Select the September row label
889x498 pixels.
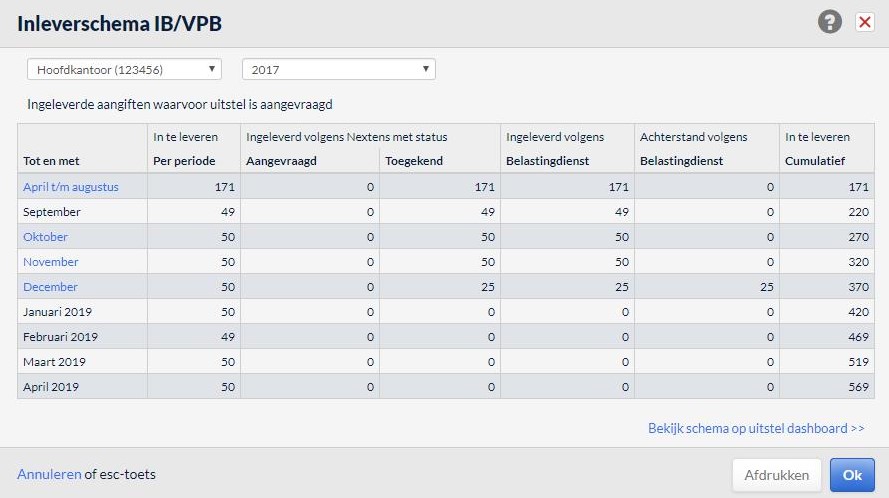tap(52, 212)
